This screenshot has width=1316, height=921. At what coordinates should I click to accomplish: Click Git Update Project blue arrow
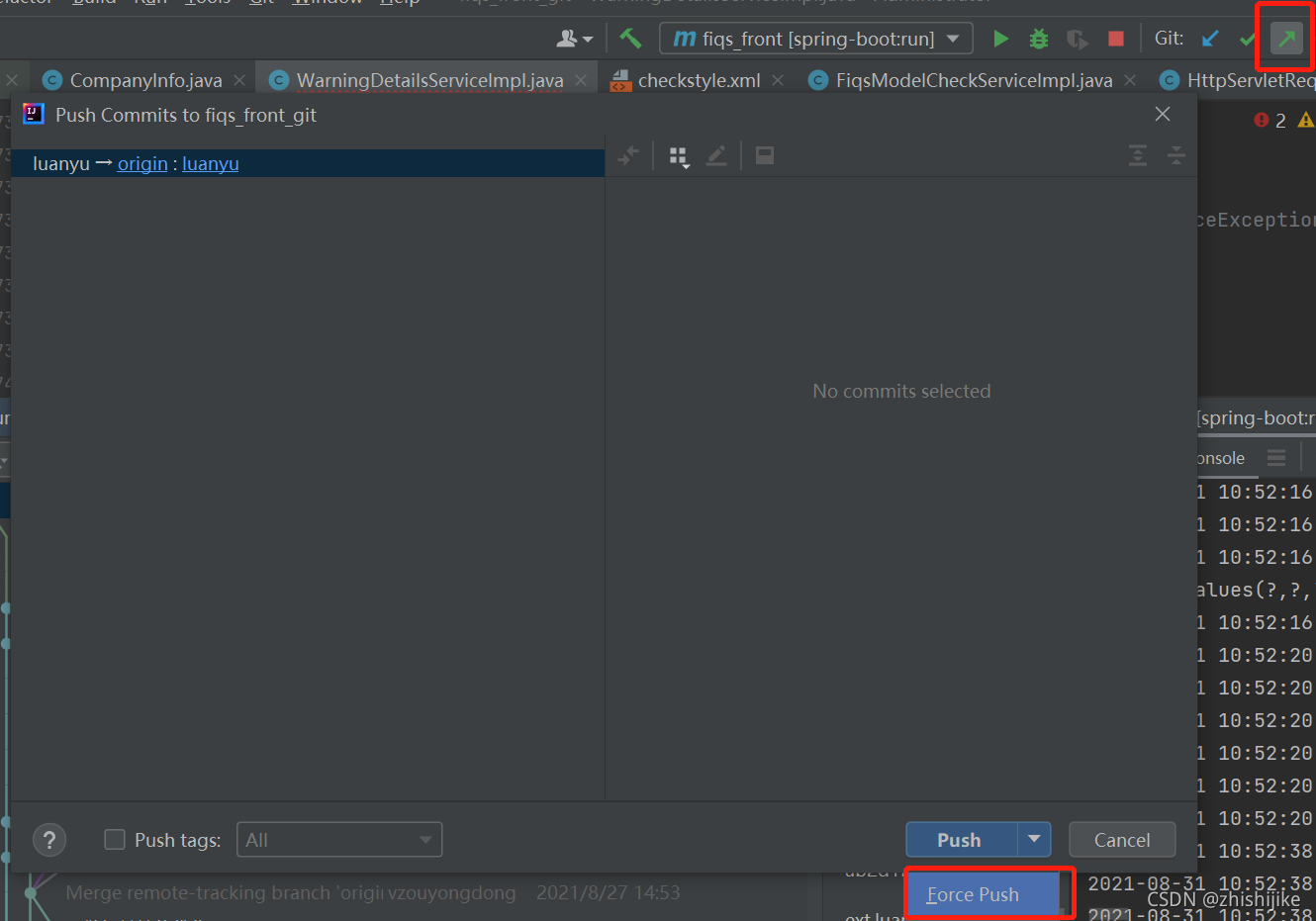coord(1209,39)
